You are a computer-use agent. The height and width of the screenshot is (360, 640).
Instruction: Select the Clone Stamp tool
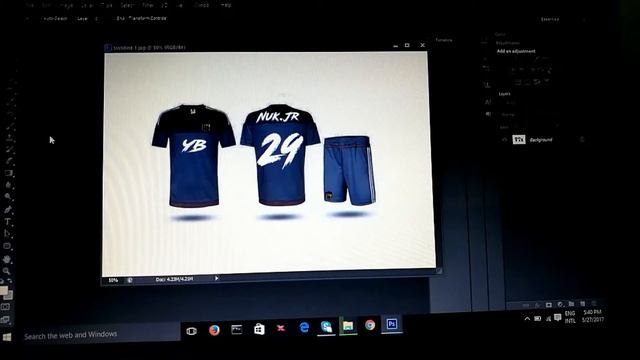(x=10, y=138)
